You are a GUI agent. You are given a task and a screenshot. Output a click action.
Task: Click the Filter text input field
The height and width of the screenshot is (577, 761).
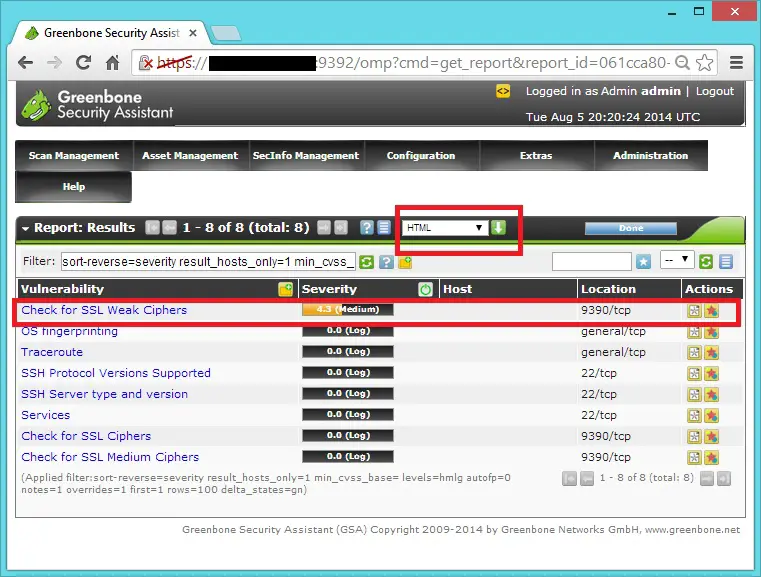(208, 262)
